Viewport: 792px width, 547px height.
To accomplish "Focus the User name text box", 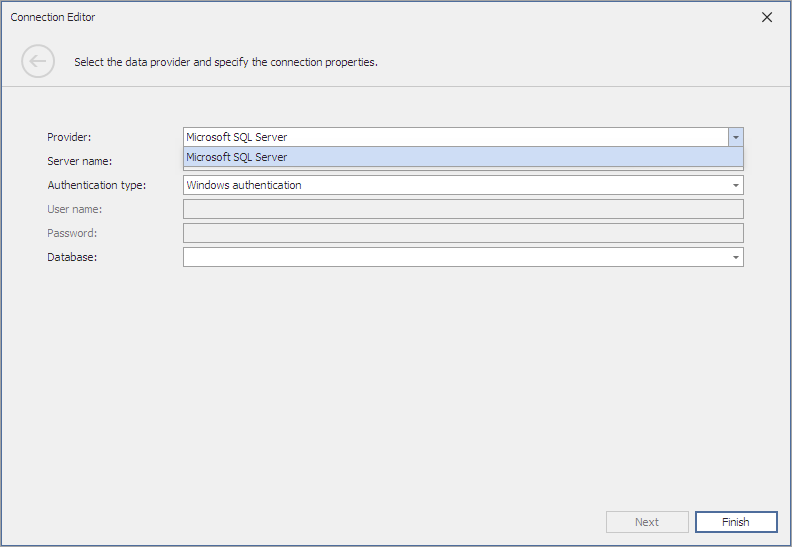I will [463, 209].
